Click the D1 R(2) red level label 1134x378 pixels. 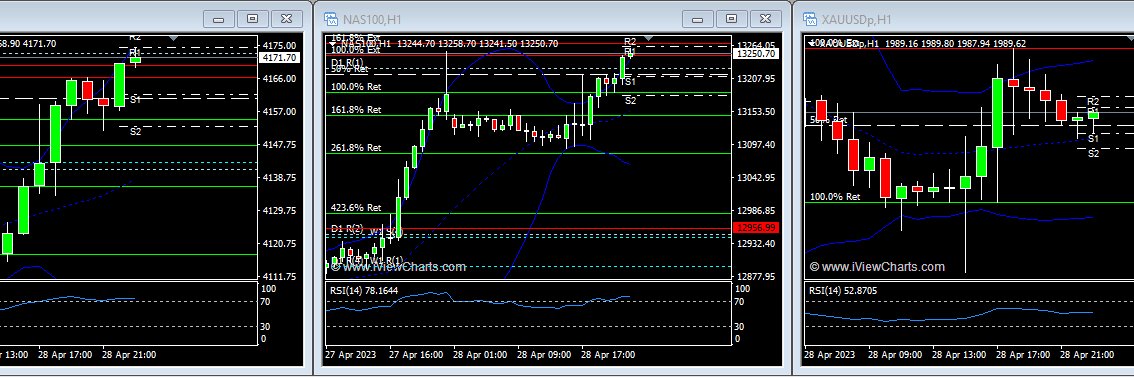click(347, 228)
